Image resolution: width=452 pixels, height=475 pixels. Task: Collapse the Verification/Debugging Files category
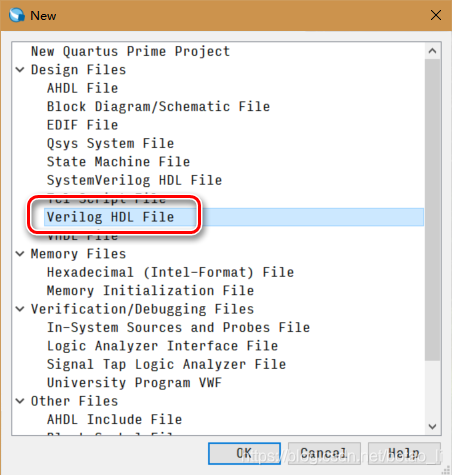20,309
